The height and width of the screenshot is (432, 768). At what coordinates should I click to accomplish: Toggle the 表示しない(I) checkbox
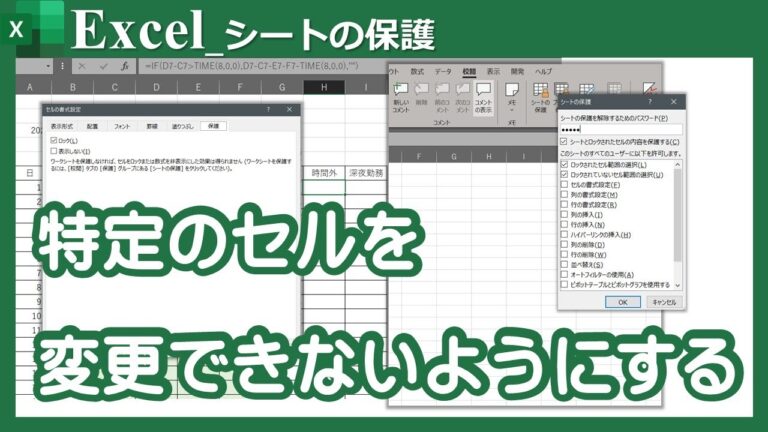[x=53, y=151]
